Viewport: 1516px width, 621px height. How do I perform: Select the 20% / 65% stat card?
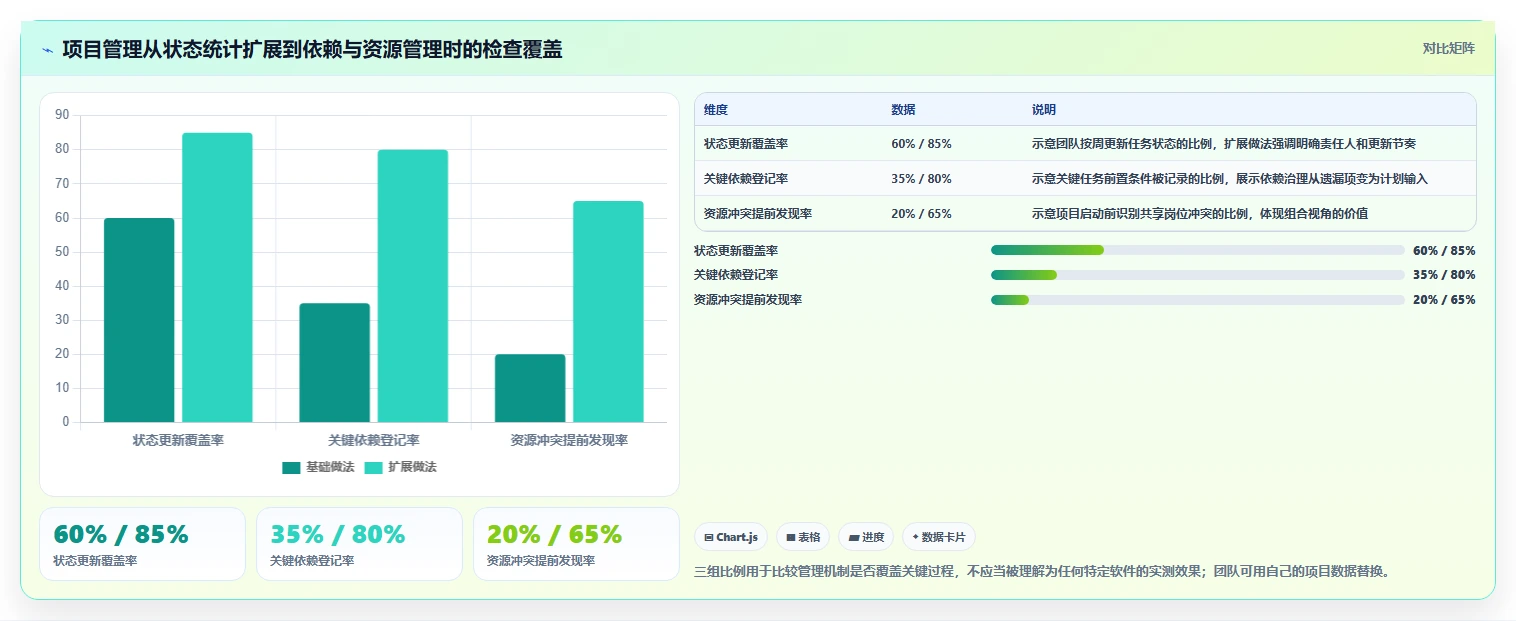point(576,544)
